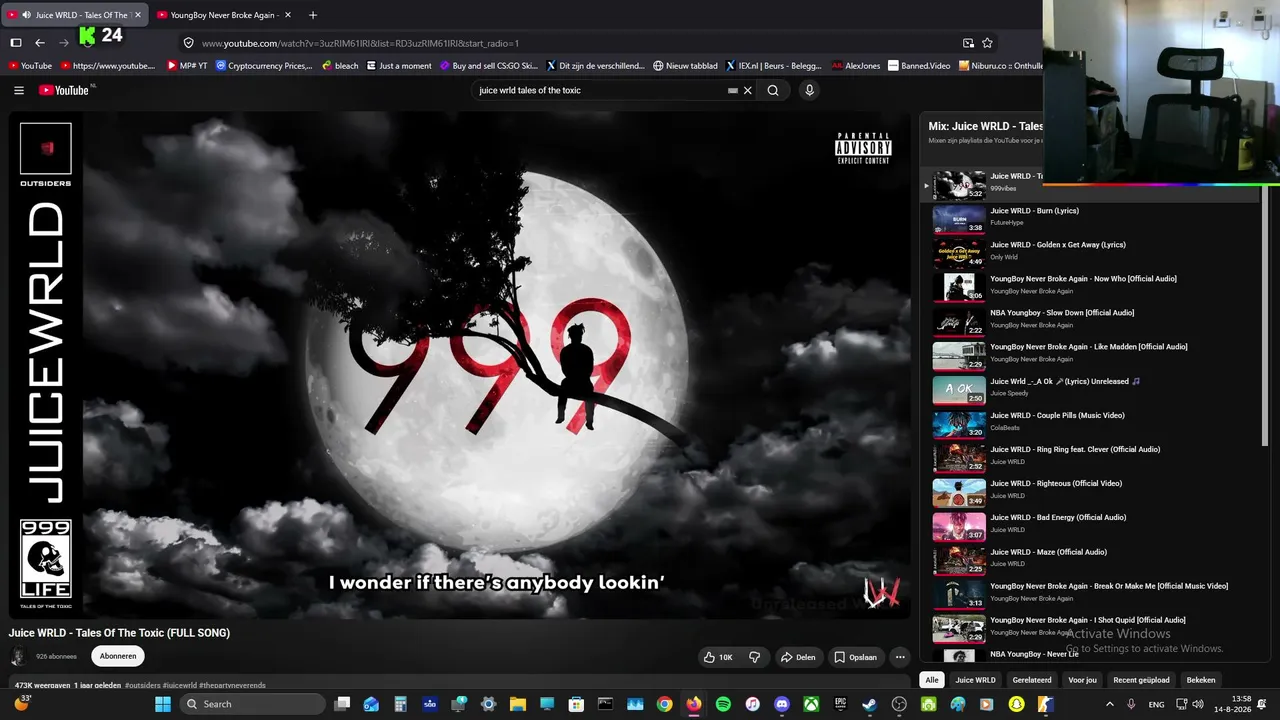Select the Alle filter chip

[932, 680]
